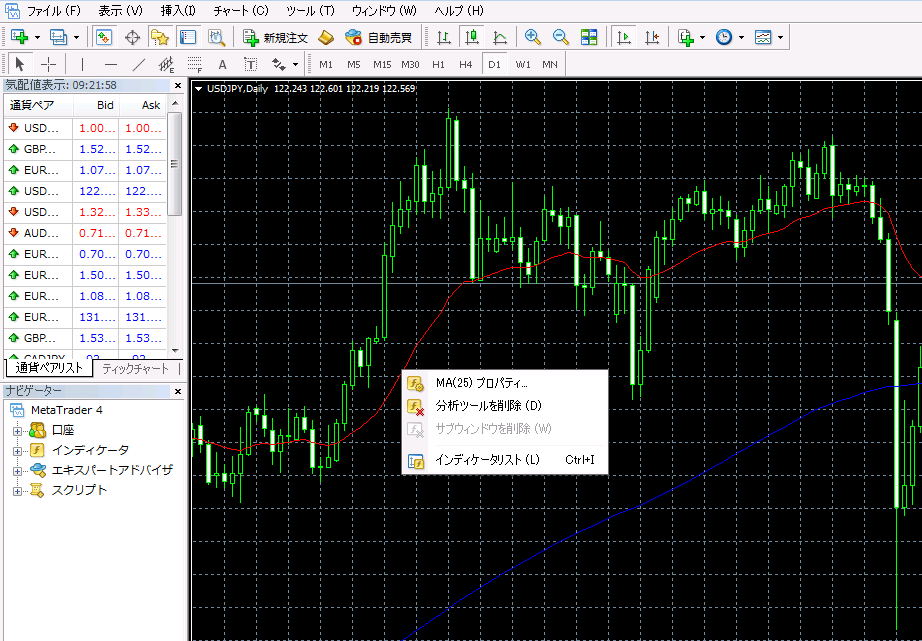Close the 気配値表示 panel

(x=178, y=86)
